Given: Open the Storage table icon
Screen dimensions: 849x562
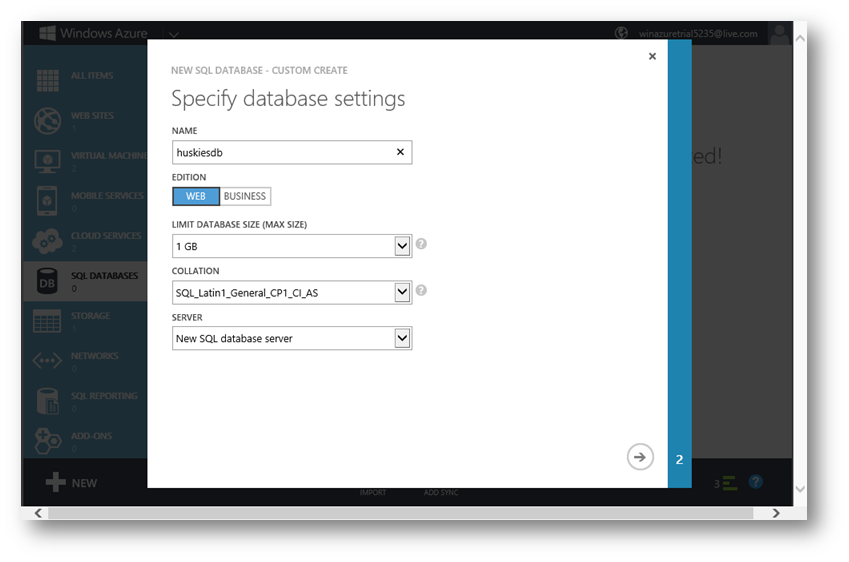Looking at the screenshot, I should pos(47,321).
